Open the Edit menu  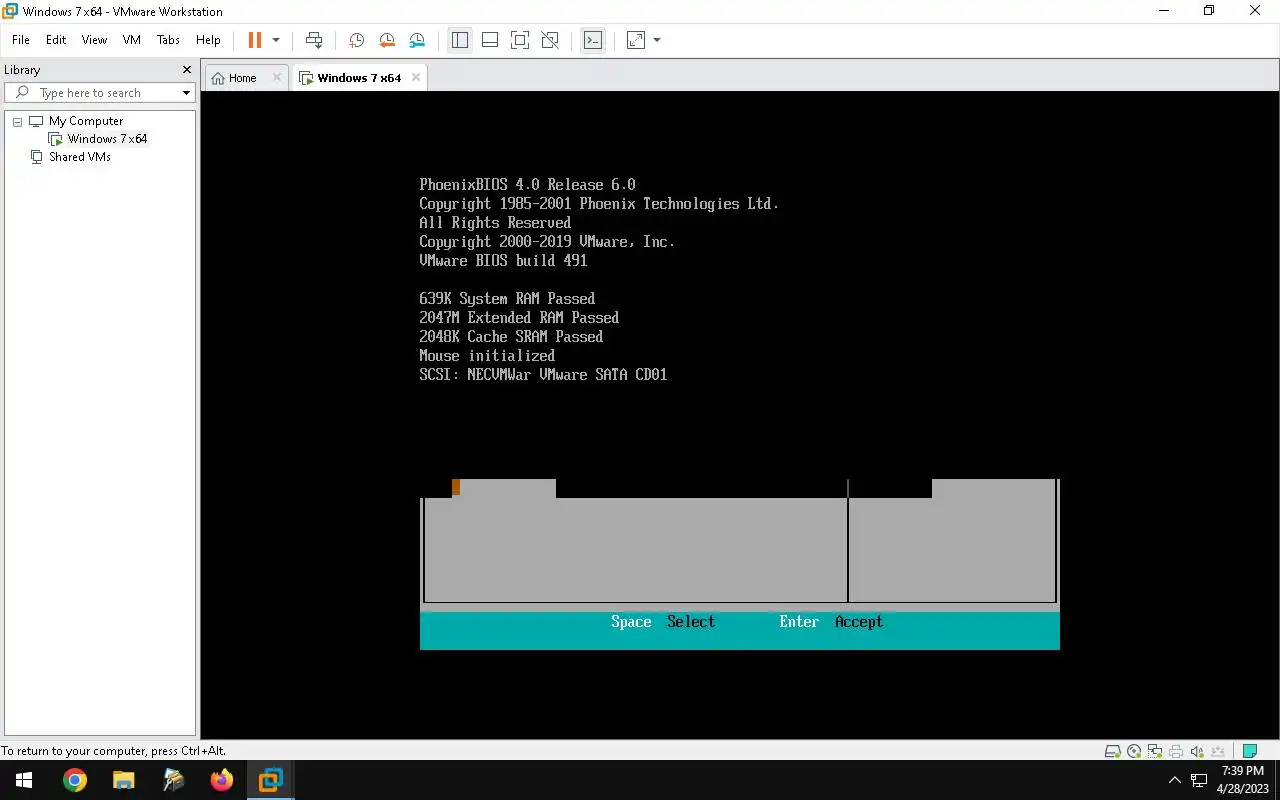pos(56,40)
